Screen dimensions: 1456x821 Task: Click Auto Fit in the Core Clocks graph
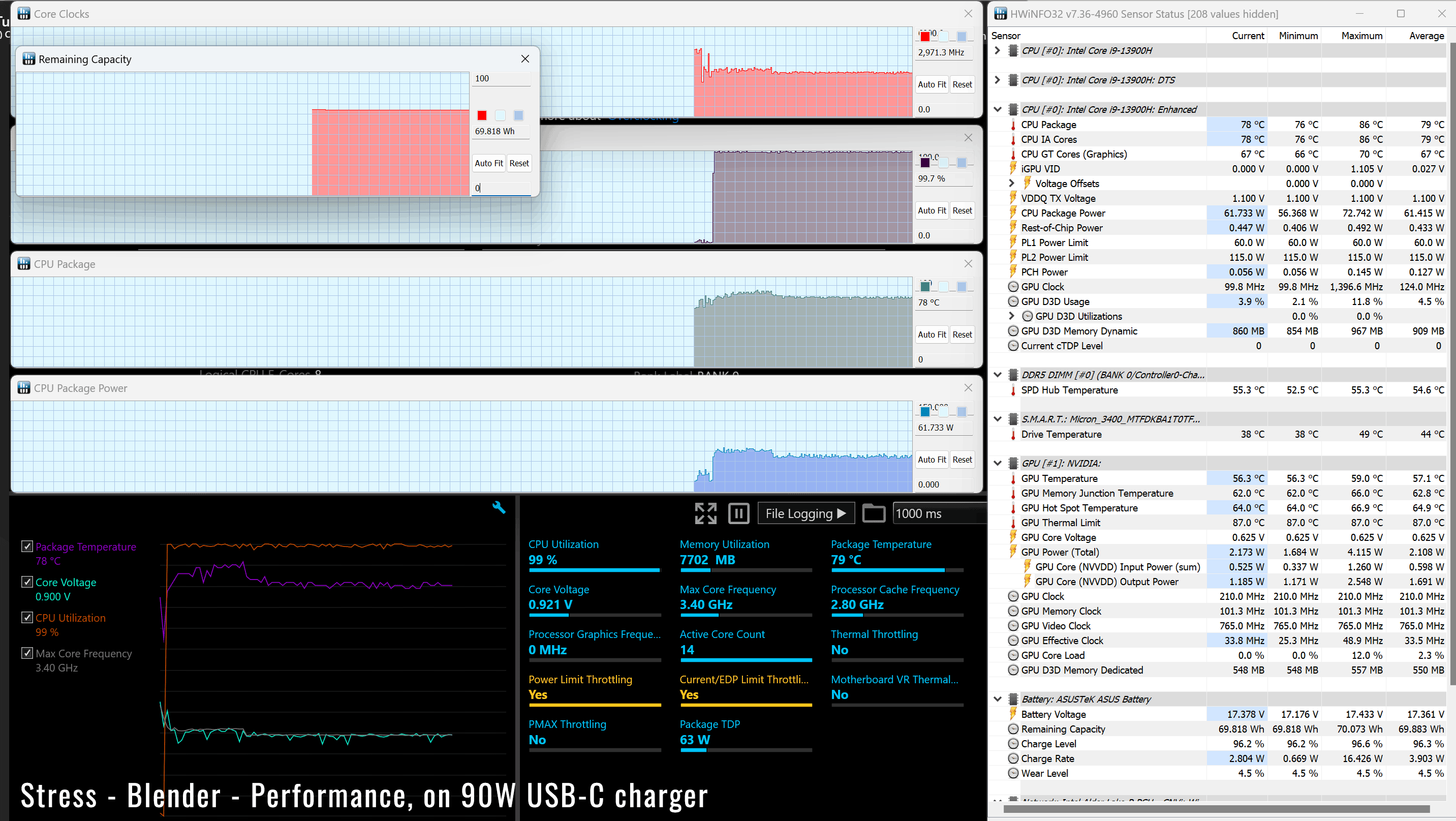click(932, 85)
